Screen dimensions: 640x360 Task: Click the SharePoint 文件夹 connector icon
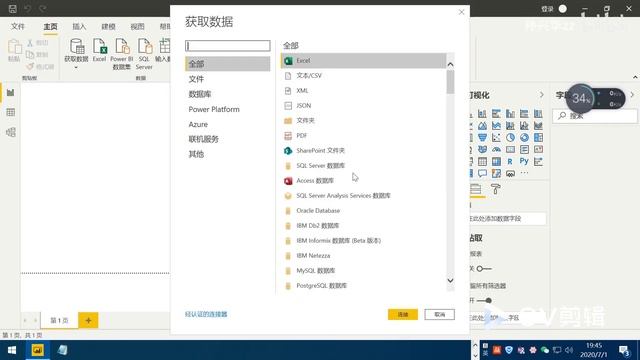coord(288,151)
